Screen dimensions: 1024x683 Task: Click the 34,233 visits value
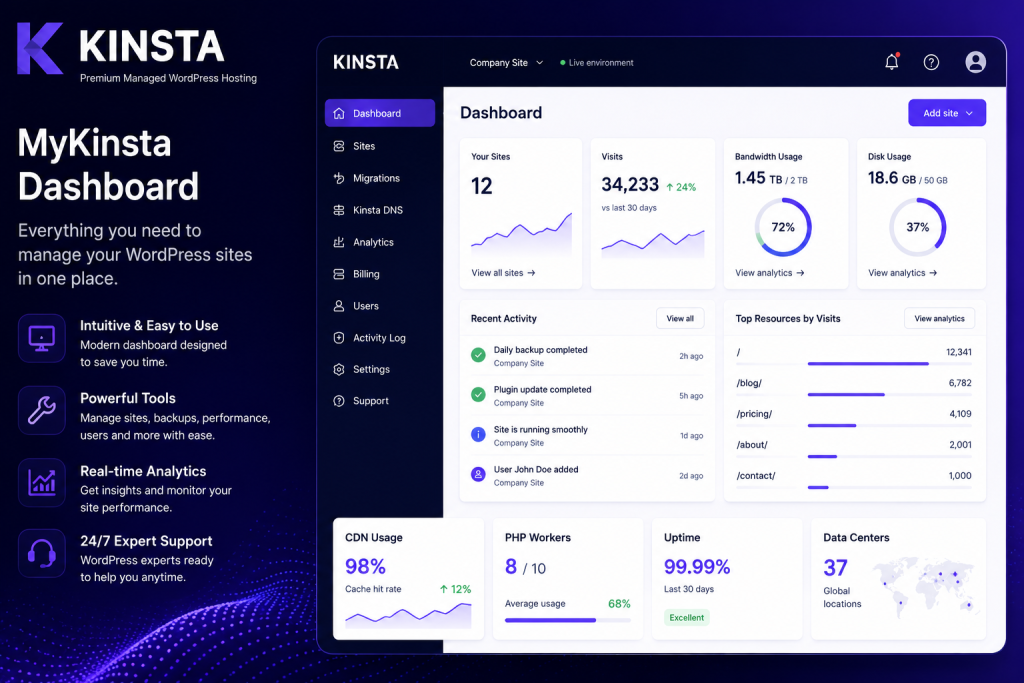click(630, 185)
